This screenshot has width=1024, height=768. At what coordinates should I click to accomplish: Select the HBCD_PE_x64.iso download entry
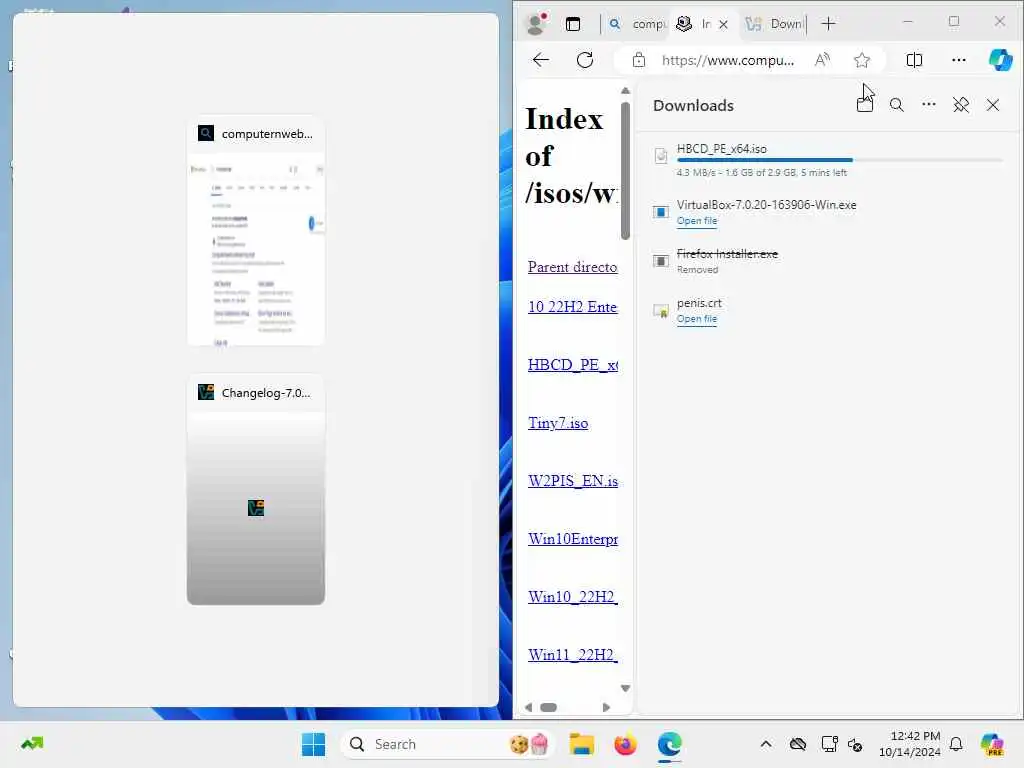pyautogui.click(x=827, y=160)
